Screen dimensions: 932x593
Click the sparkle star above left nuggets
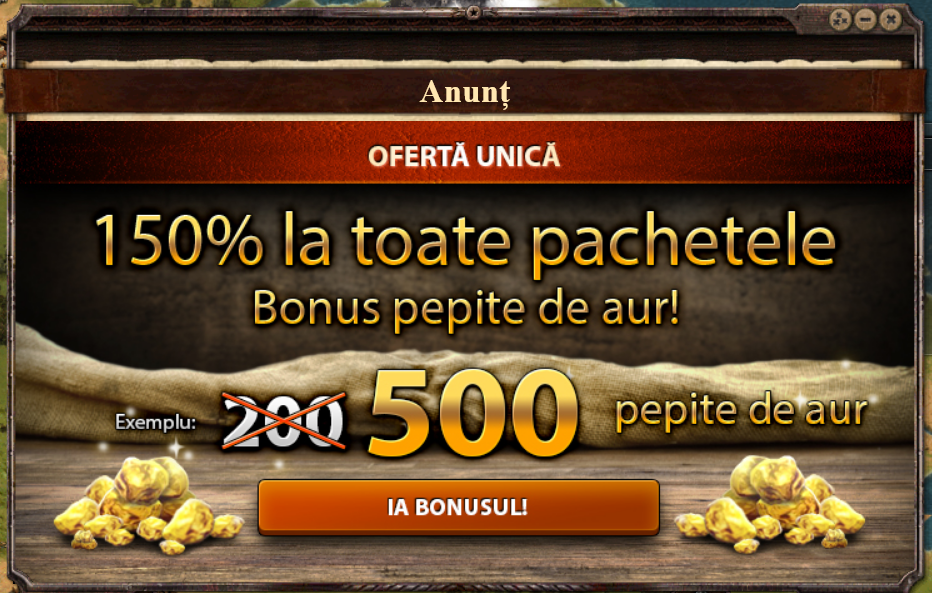(176, 447)
